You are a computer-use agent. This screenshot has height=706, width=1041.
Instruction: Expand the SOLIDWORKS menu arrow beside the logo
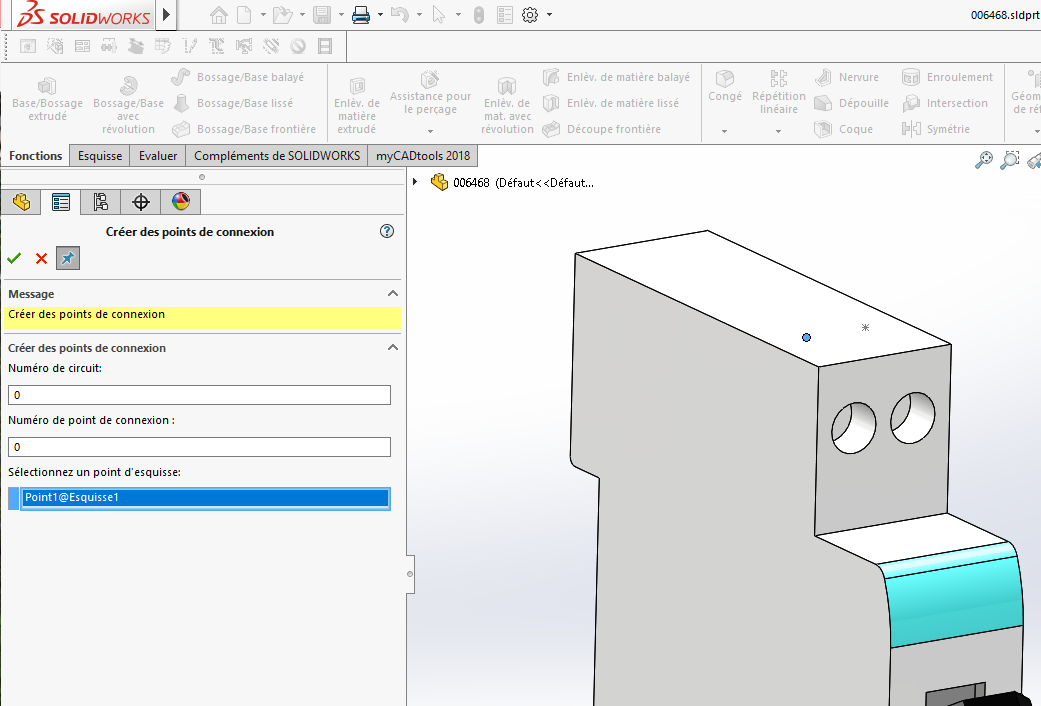click(167, 15)
